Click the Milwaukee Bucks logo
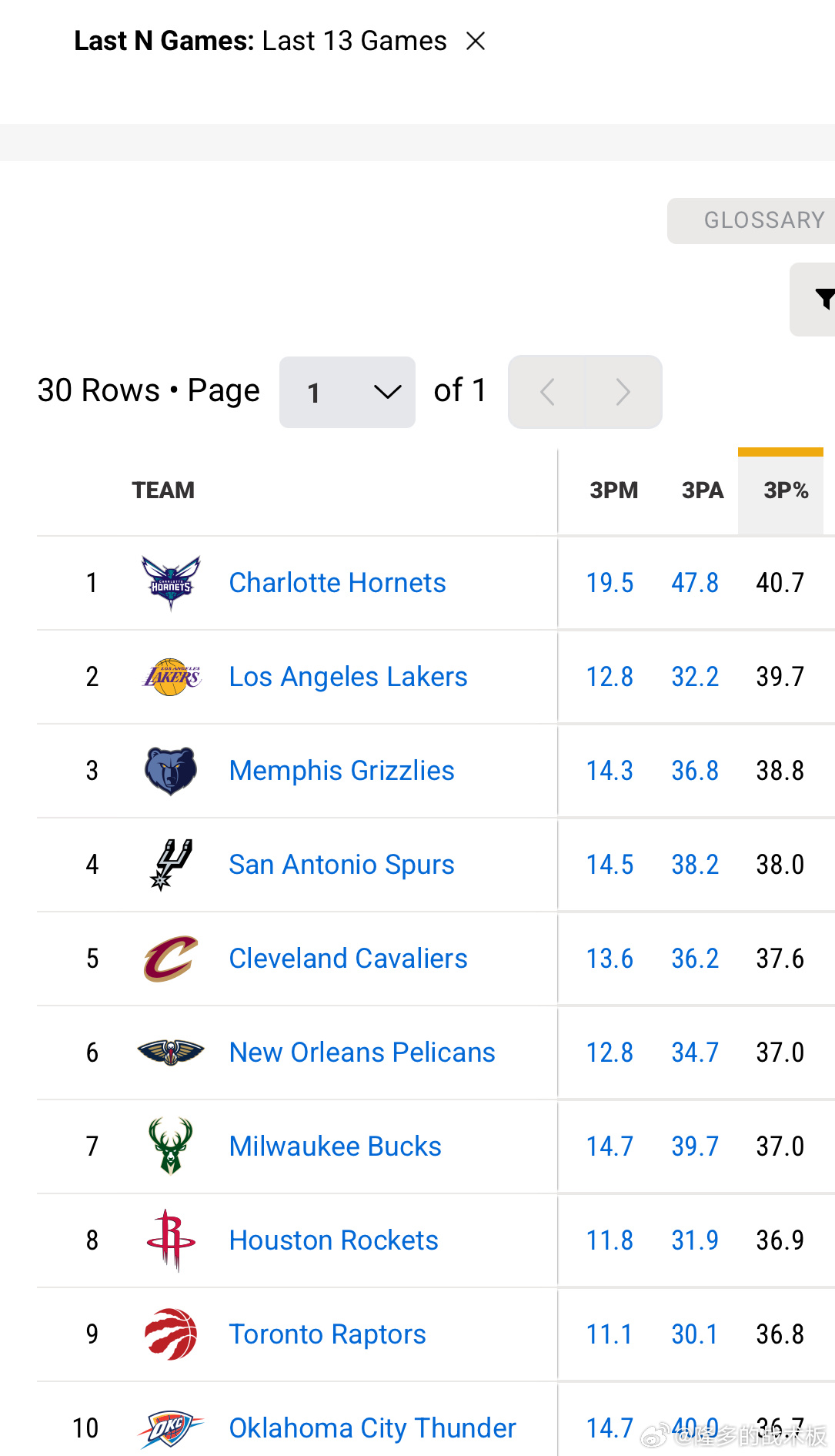 click(x=171, y=1146)
